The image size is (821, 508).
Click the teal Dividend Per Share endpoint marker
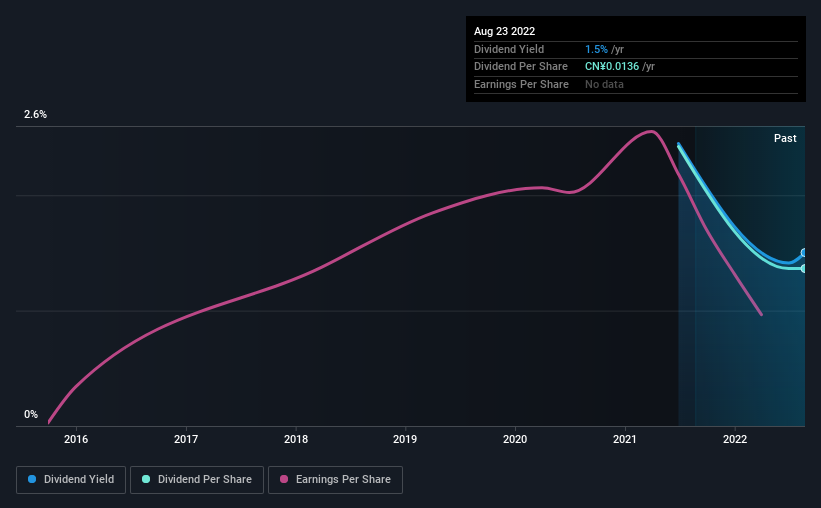pos(803,269)
